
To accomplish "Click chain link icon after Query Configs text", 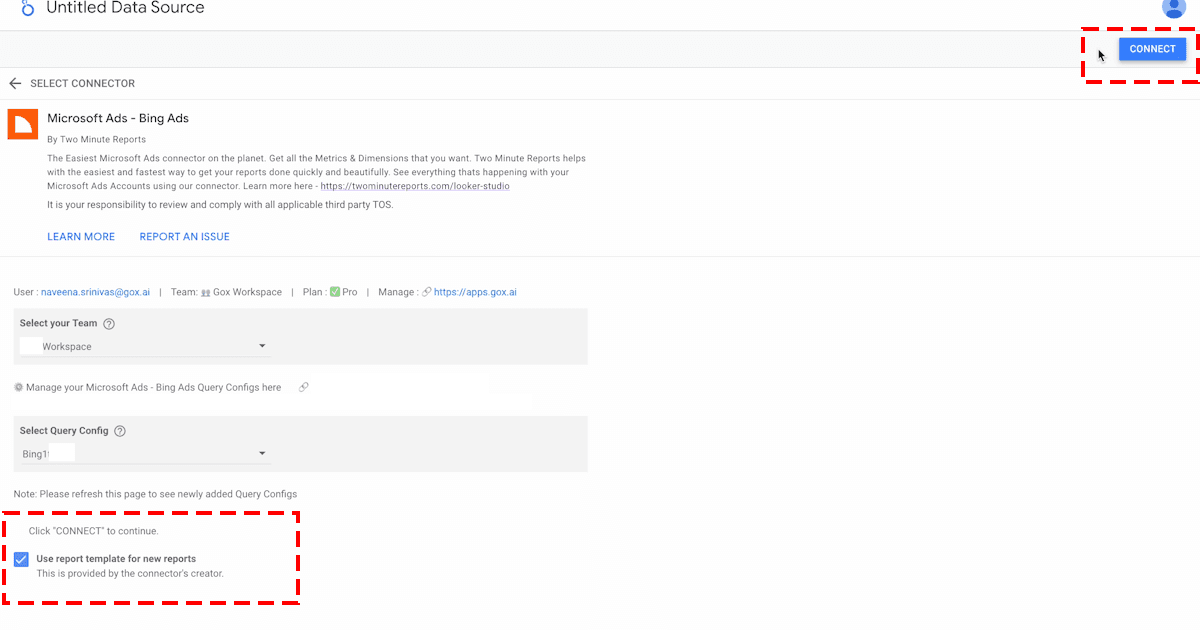I will (304, 387).
